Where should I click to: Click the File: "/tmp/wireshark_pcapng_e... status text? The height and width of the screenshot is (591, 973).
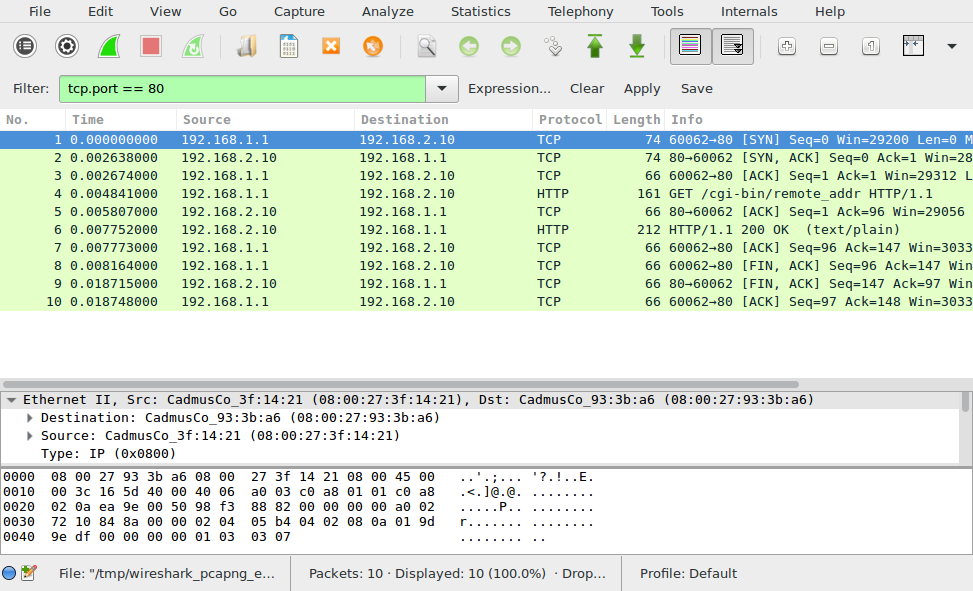(x=166, y=574)
